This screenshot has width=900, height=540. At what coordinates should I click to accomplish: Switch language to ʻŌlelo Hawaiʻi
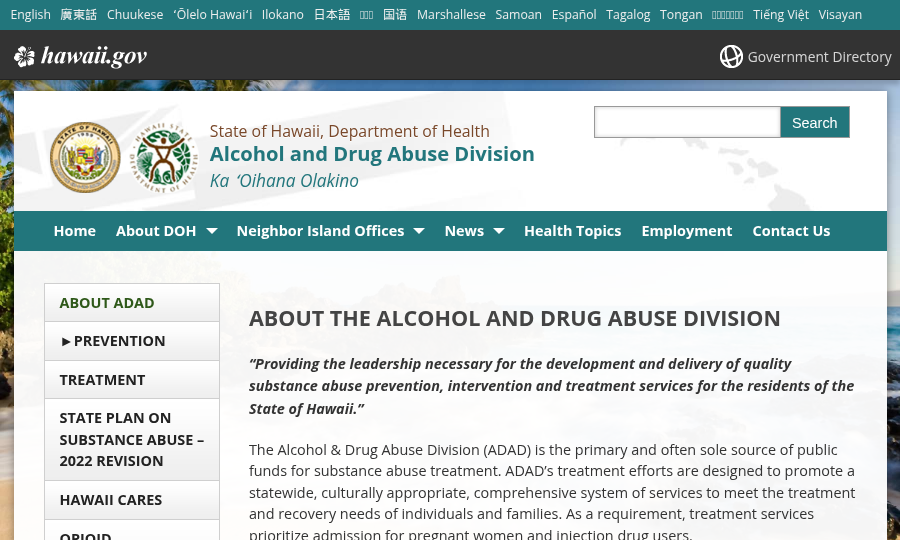212,14
